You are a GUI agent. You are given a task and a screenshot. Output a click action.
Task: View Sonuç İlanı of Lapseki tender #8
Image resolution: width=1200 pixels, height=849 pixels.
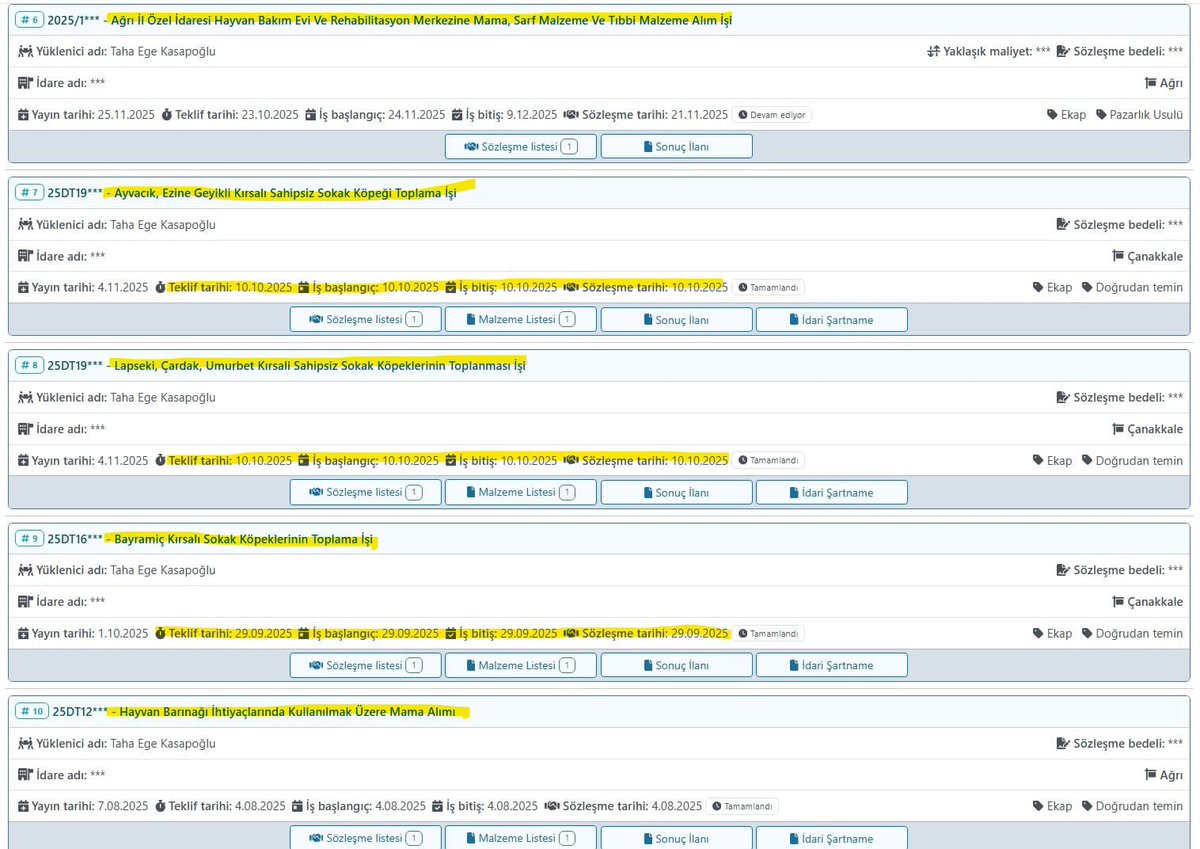(677, 492)
